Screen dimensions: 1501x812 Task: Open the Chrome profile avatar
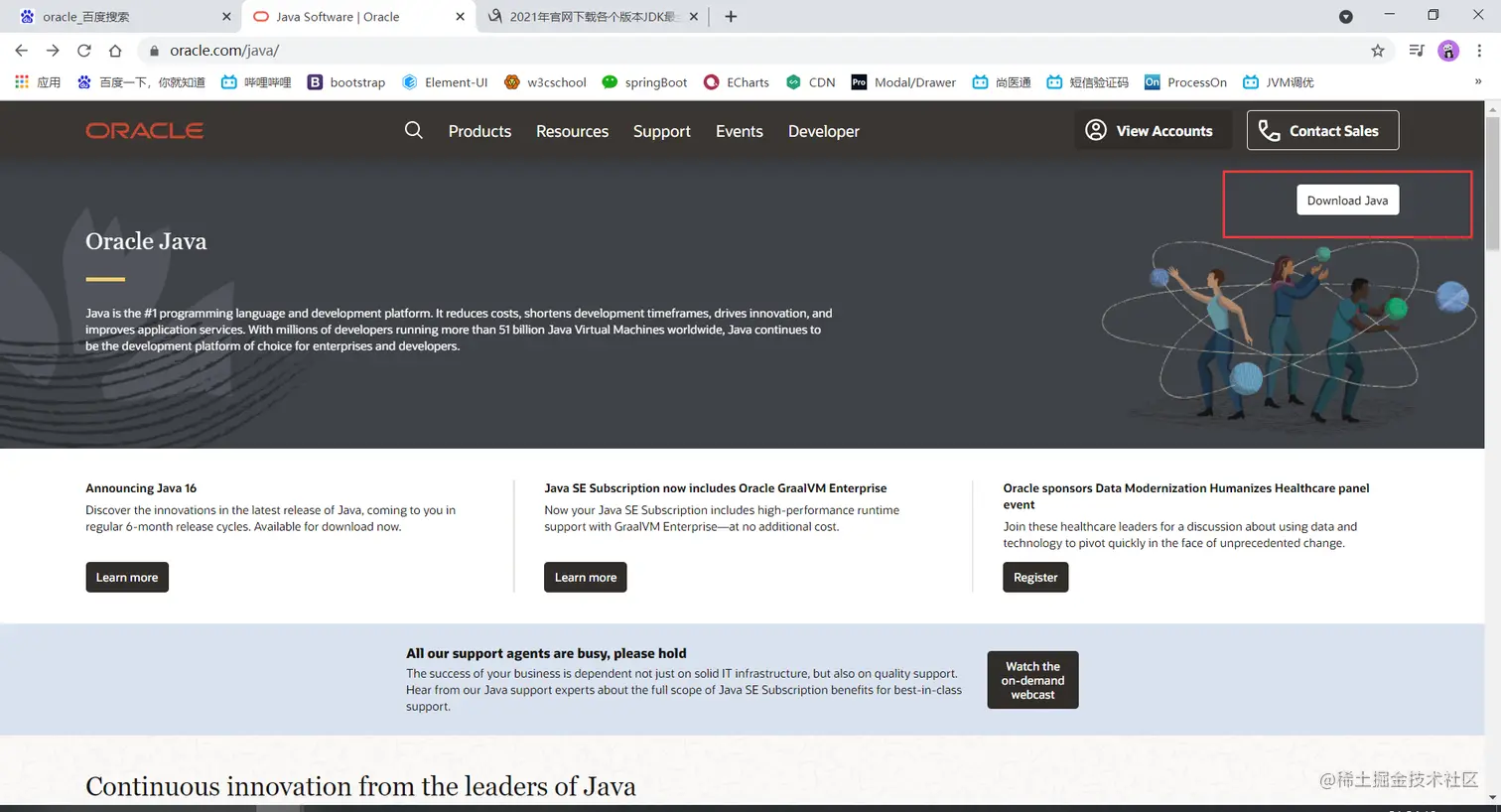1448,51
